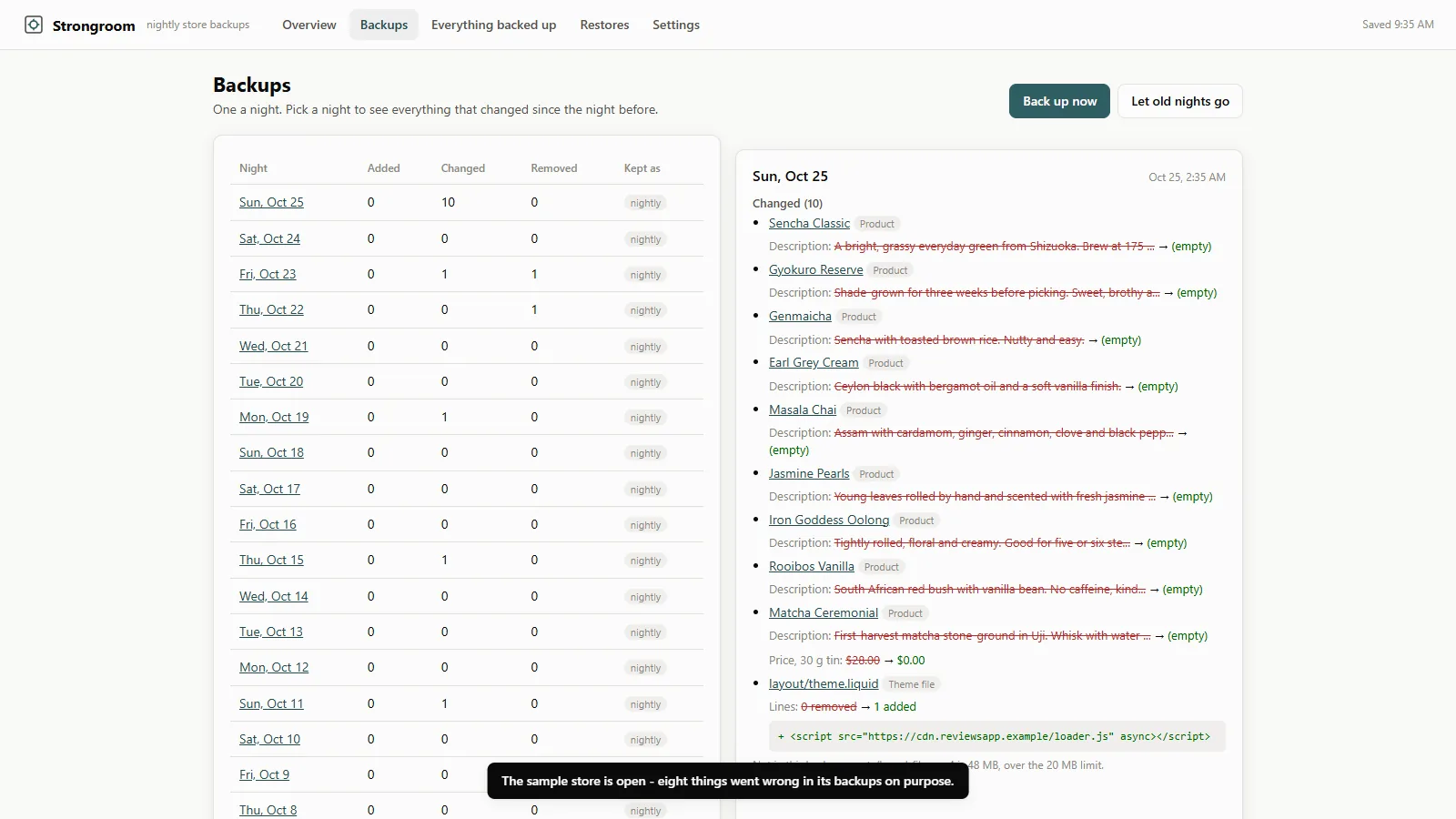Select the Sat, Oct 24 night

coord(269,238)
